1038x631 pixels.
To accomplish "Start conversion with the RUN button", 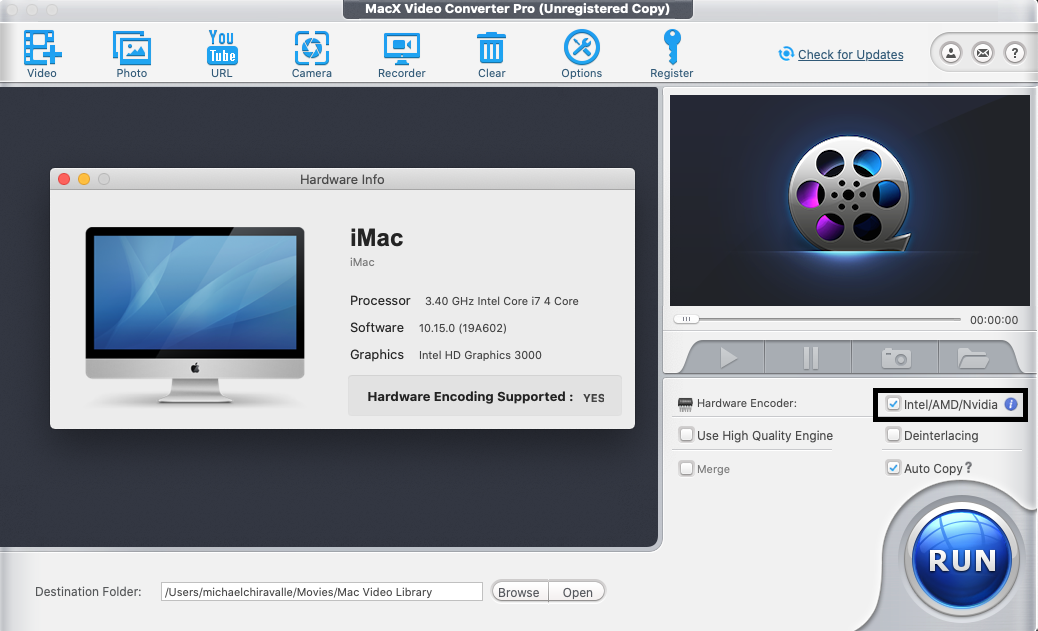I will pyautogui.click(x=962, y=559).
